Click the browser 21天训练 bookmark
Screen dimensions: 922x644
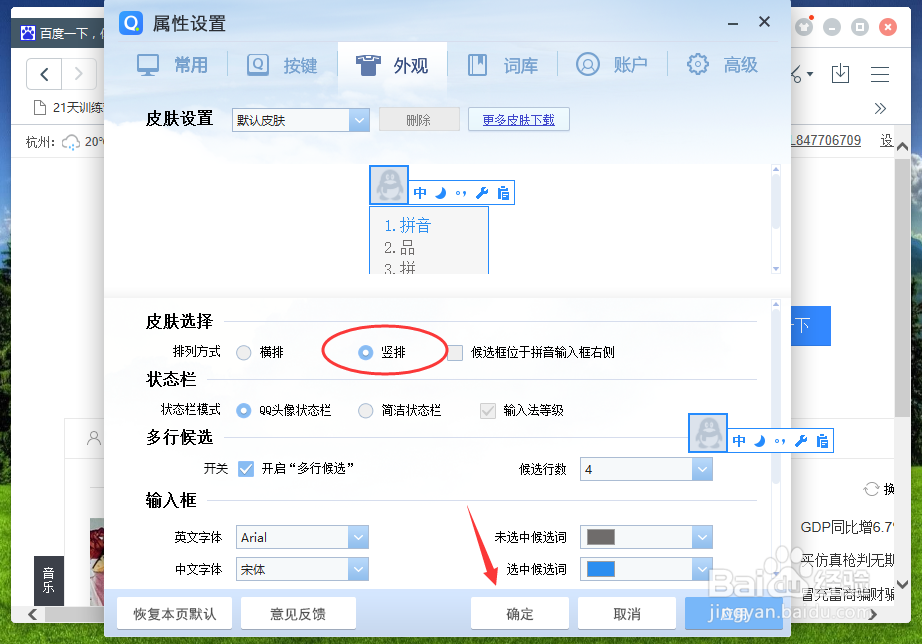click(69, 107)
